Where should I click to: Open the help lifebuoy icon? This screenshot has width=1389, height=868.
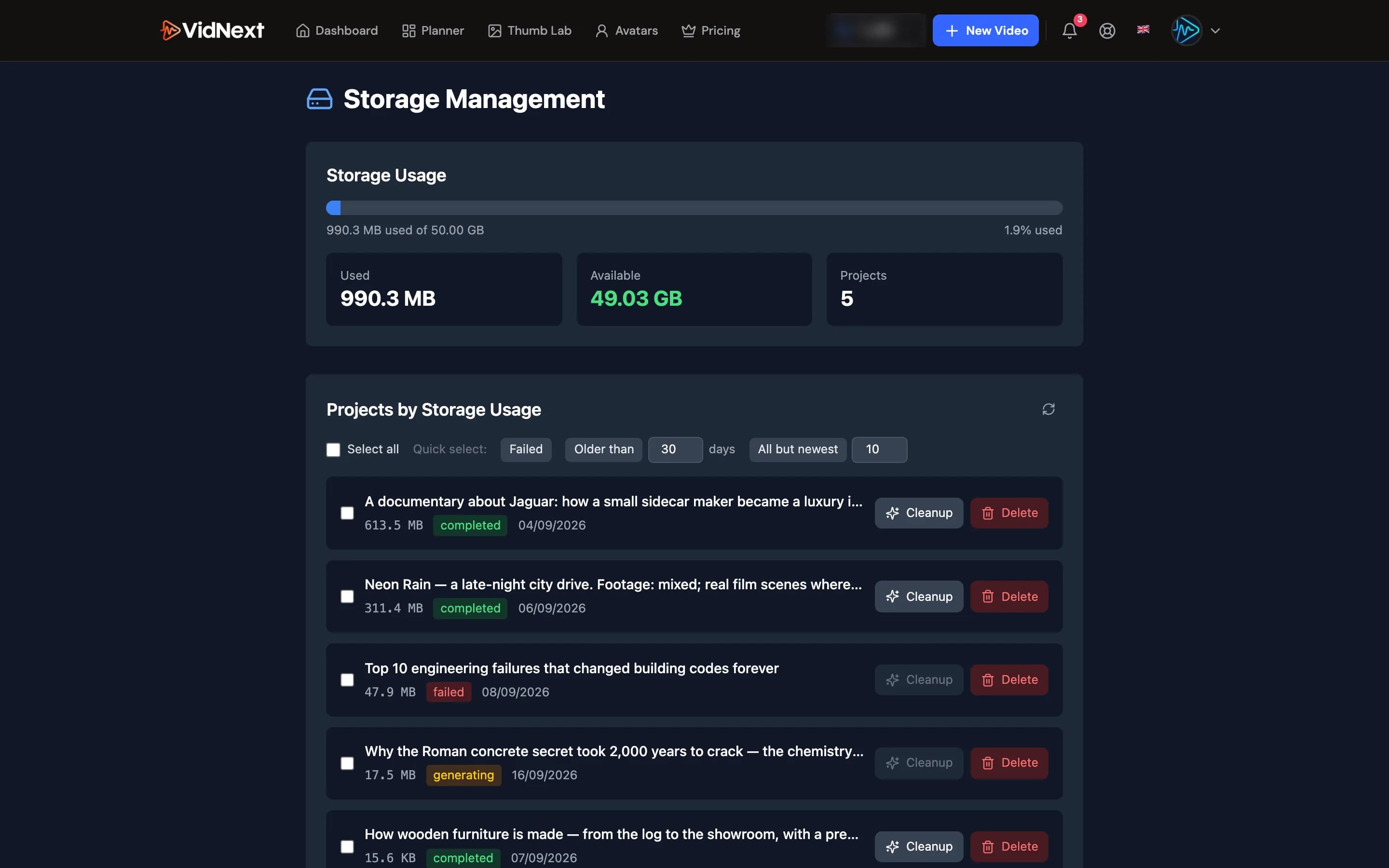pyautogui.click(x=1107, y=30)
